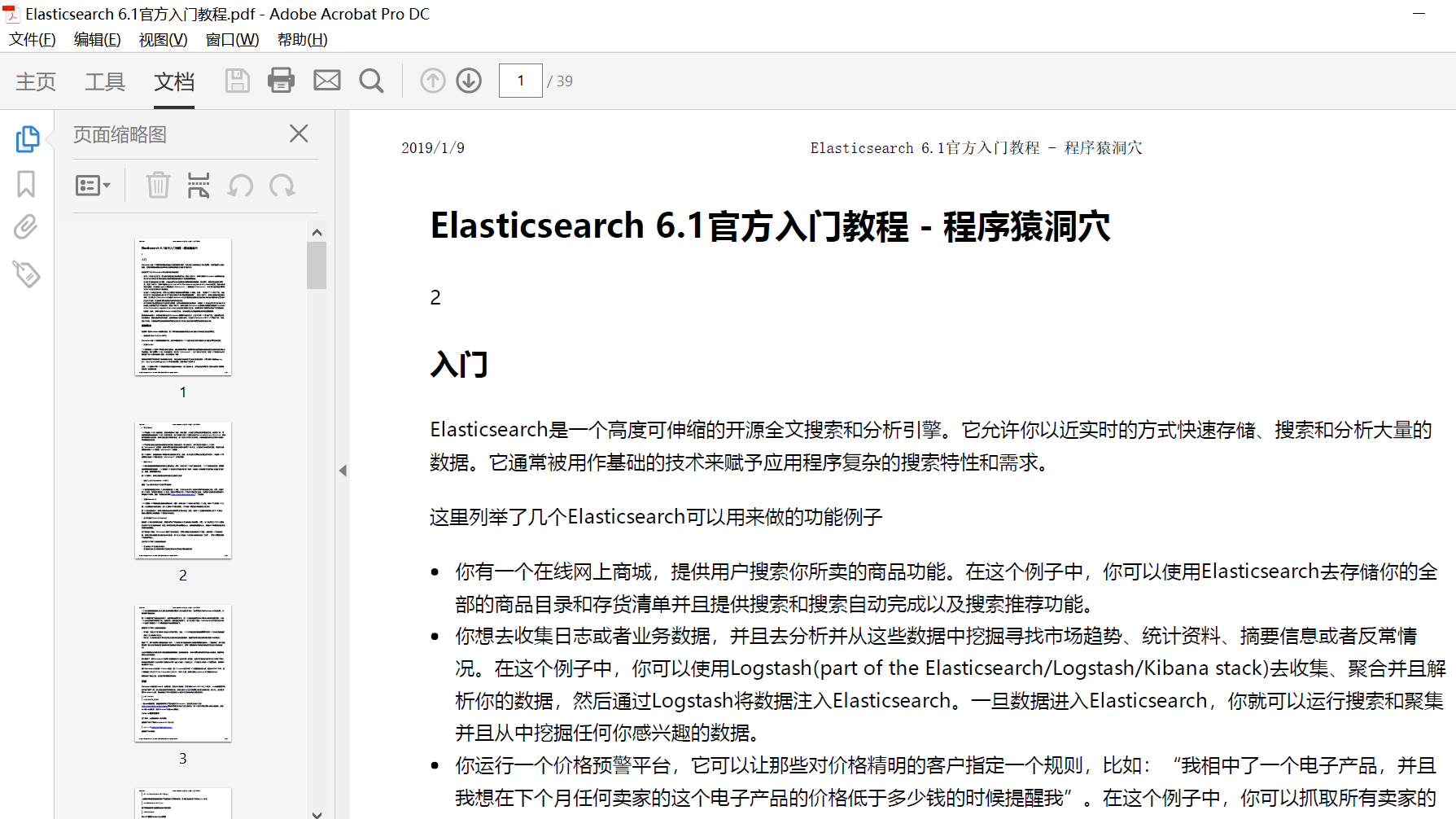
Task: Click the thumbnail panel scrollbar thumb
Action: coord(317,265)
